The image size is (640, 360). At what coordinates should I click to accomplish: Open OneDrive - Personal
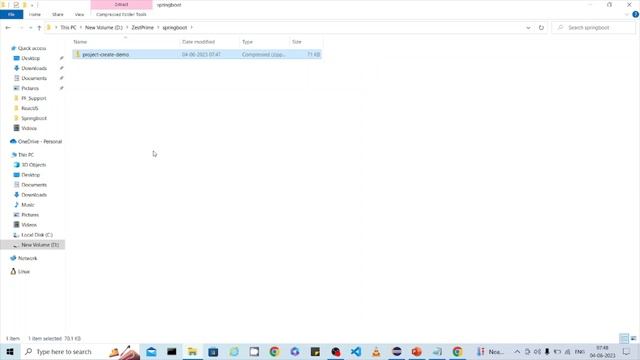click(x=40, y=142)
